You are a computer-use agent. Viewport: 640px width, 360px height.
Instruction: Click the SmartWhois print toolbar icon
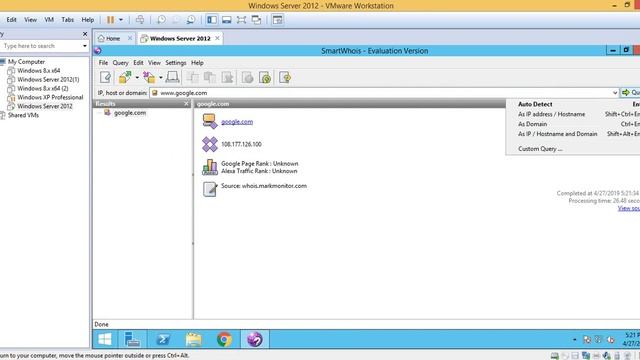(172, 77)
